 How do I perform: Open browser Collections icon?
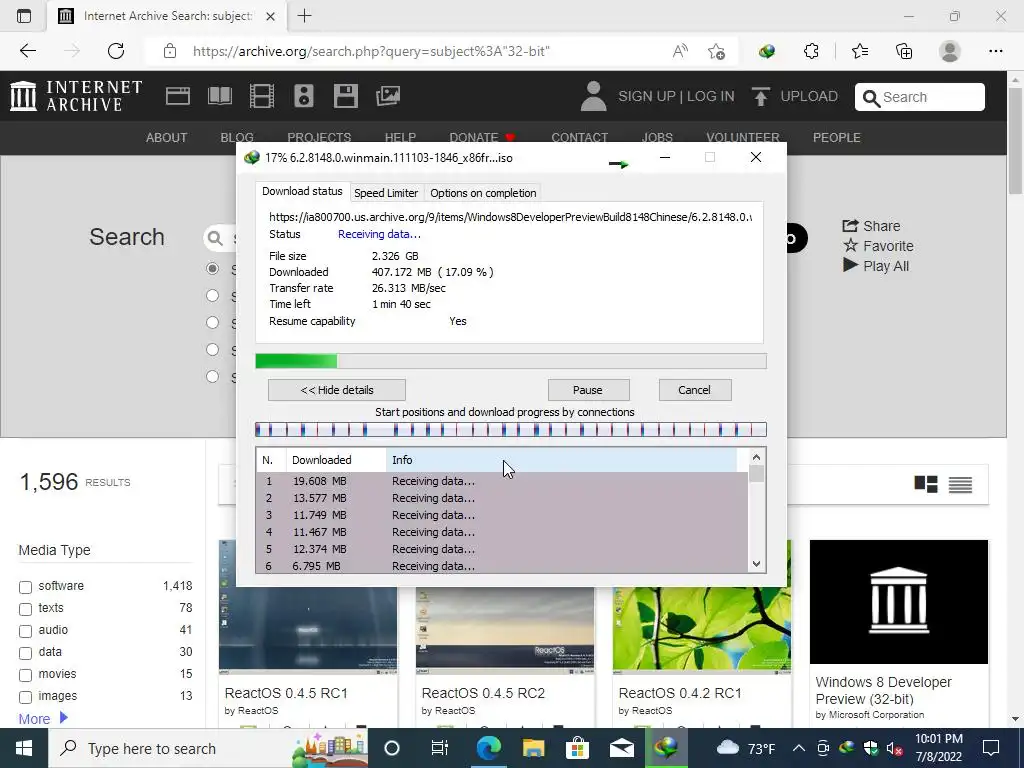coord(904,51)
